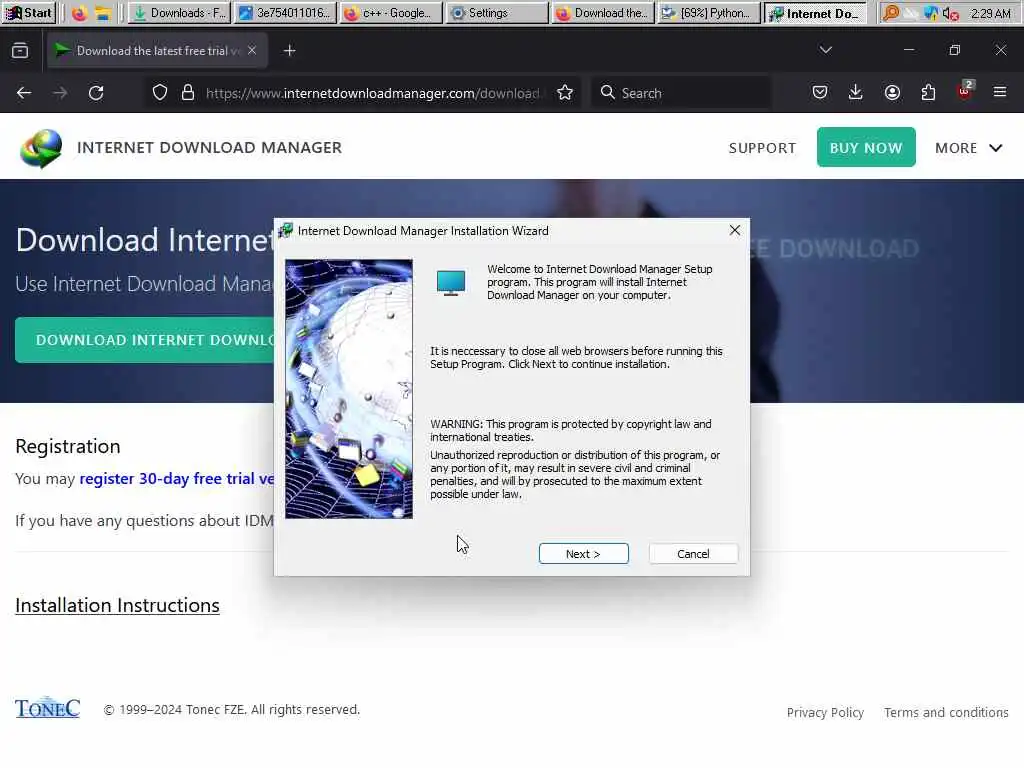Click the INTERNET DOWNLOAD MANAGER site title
The width and height of the screenshot is (1024, 768).
209,148
